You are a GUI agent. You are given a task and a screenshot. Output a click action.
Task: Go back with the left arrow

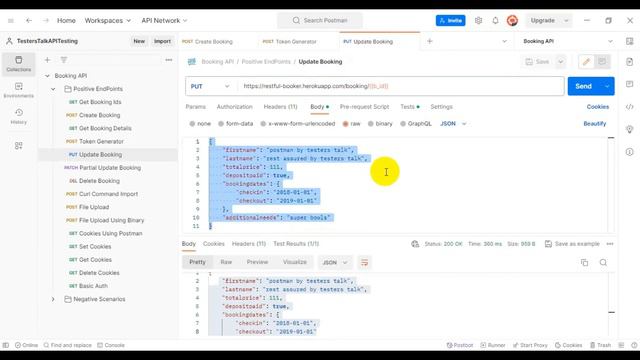[29, 20]
